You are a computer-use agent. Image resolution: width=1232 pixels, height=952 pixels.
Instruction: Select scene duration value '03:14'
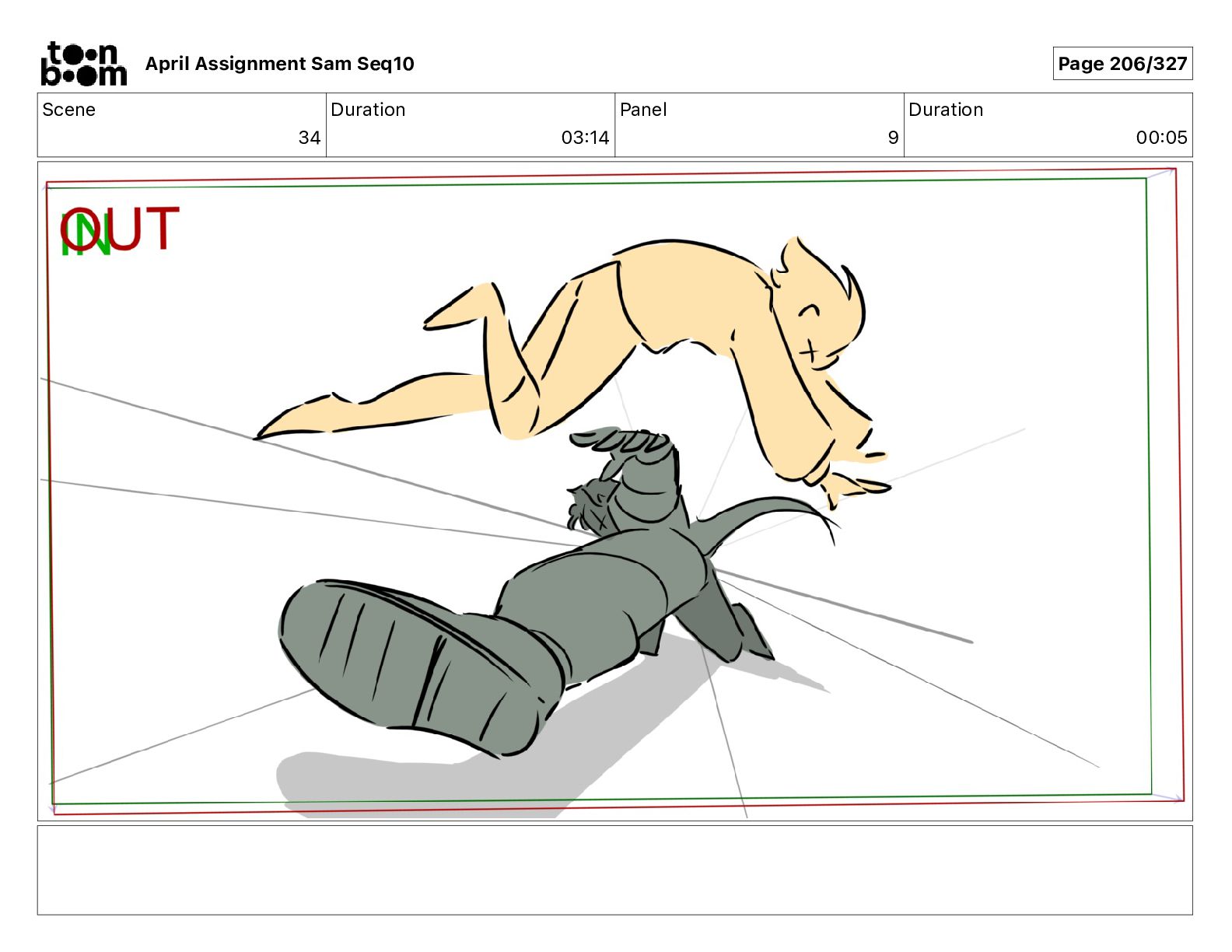(585, 138)
